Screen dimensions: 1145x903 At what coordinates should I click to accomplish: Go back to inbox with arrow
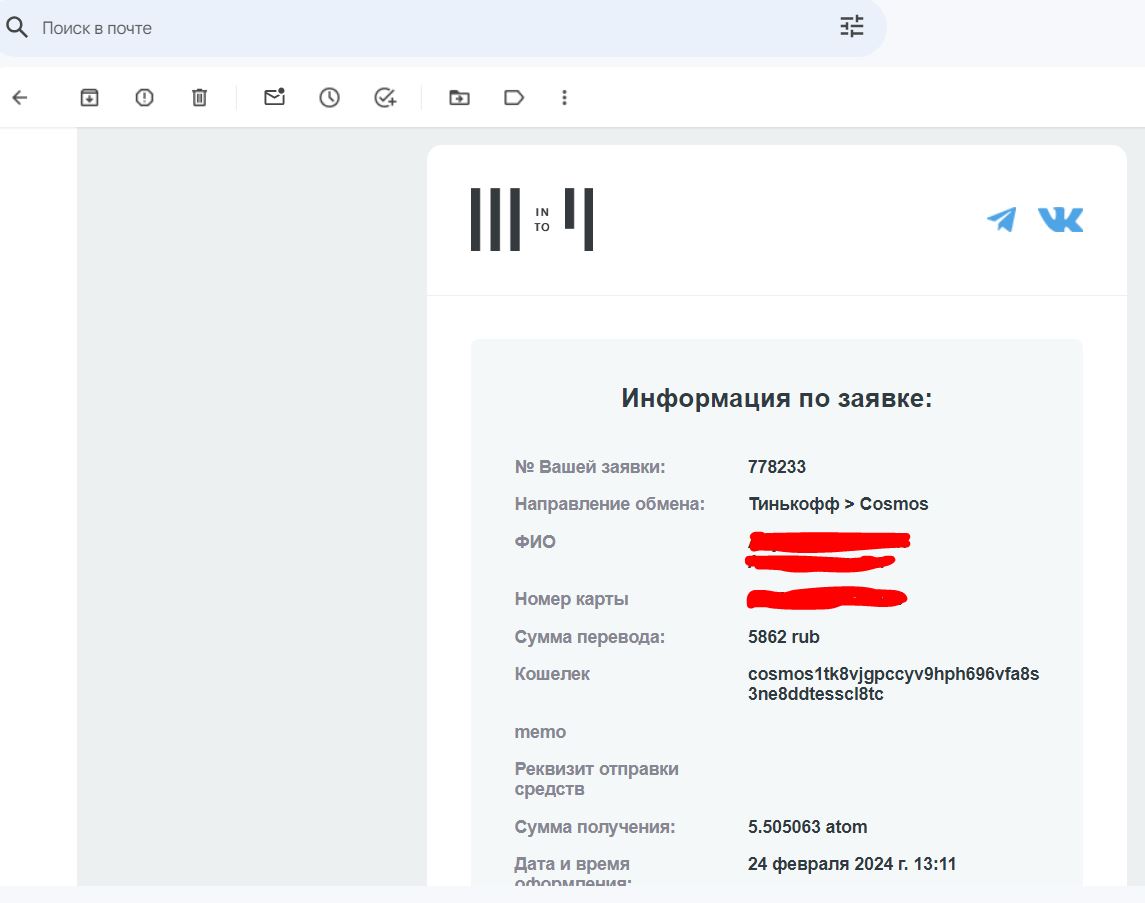pos(20,97)
